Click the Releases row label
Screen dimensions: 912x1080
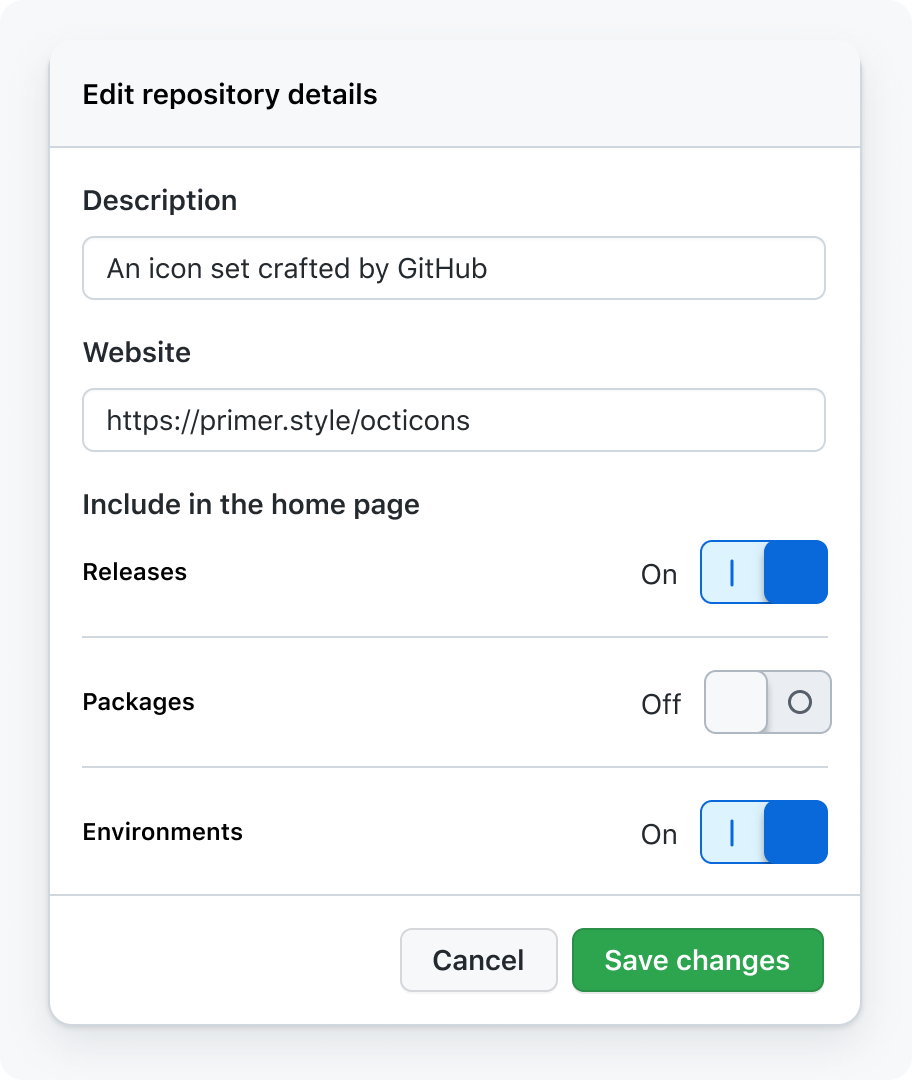135,572
